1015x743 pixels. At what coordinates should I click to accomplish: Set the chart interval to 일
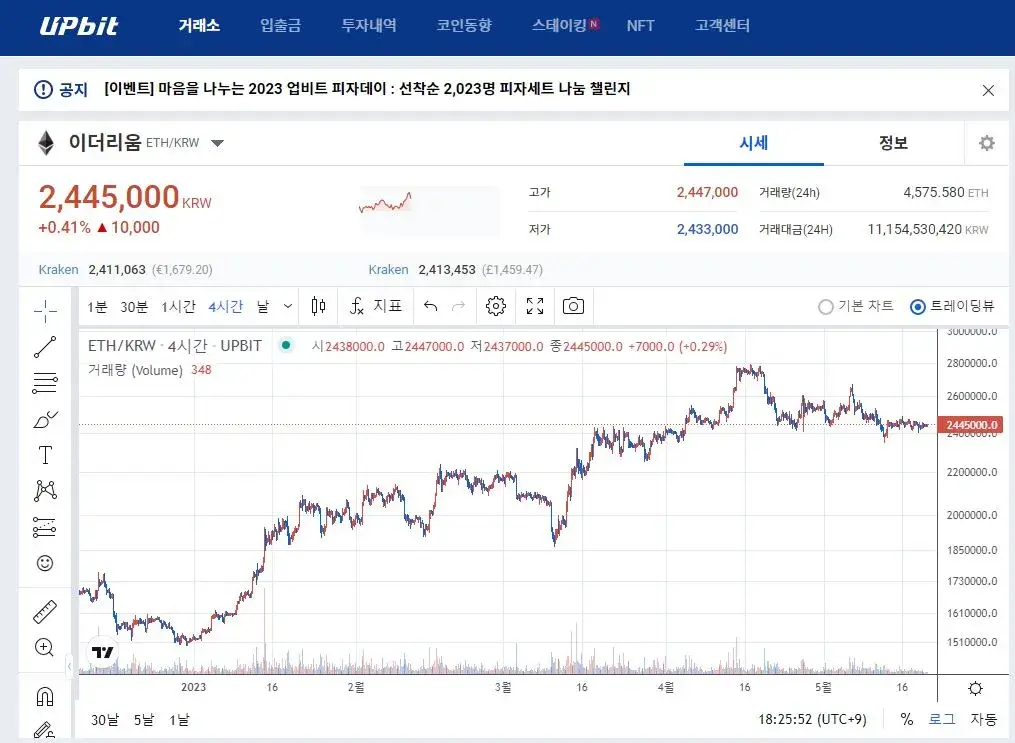263,306
